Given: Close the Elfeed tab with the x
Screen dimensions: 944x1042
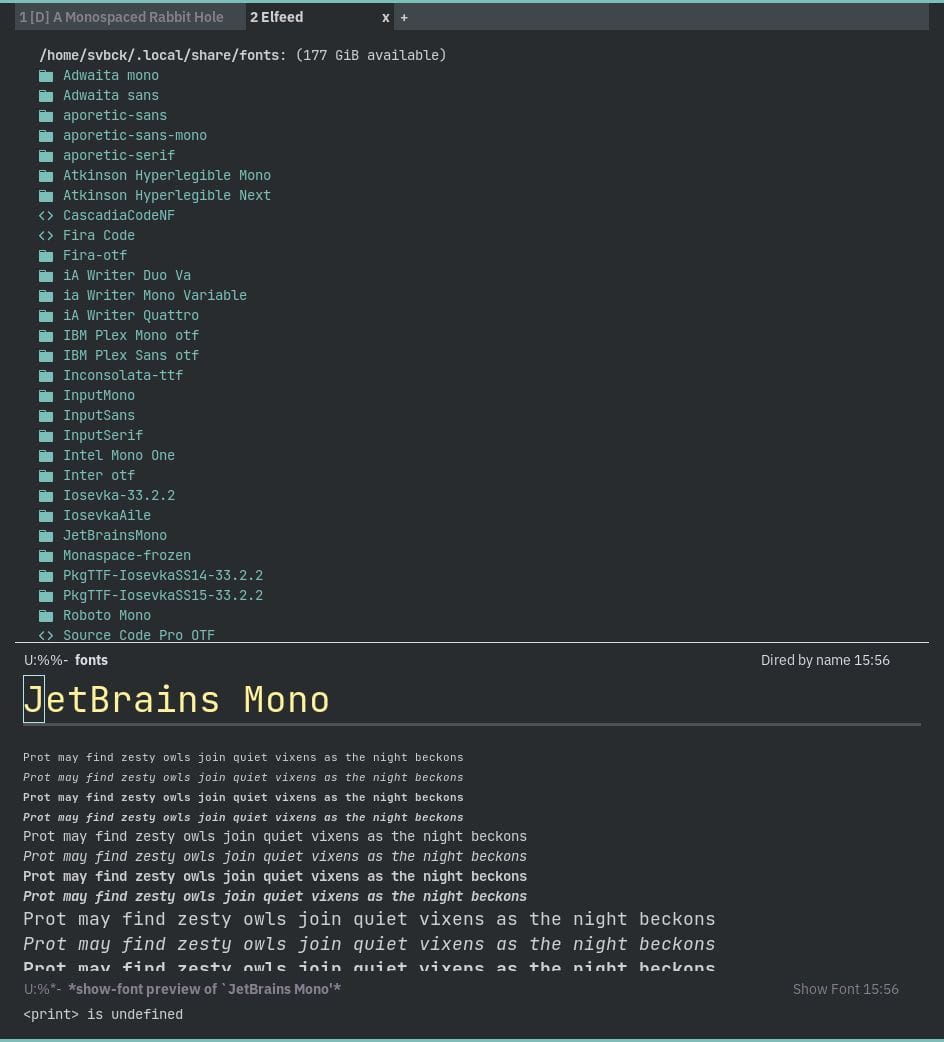Looking at the screenshot, I should [386, 18].
